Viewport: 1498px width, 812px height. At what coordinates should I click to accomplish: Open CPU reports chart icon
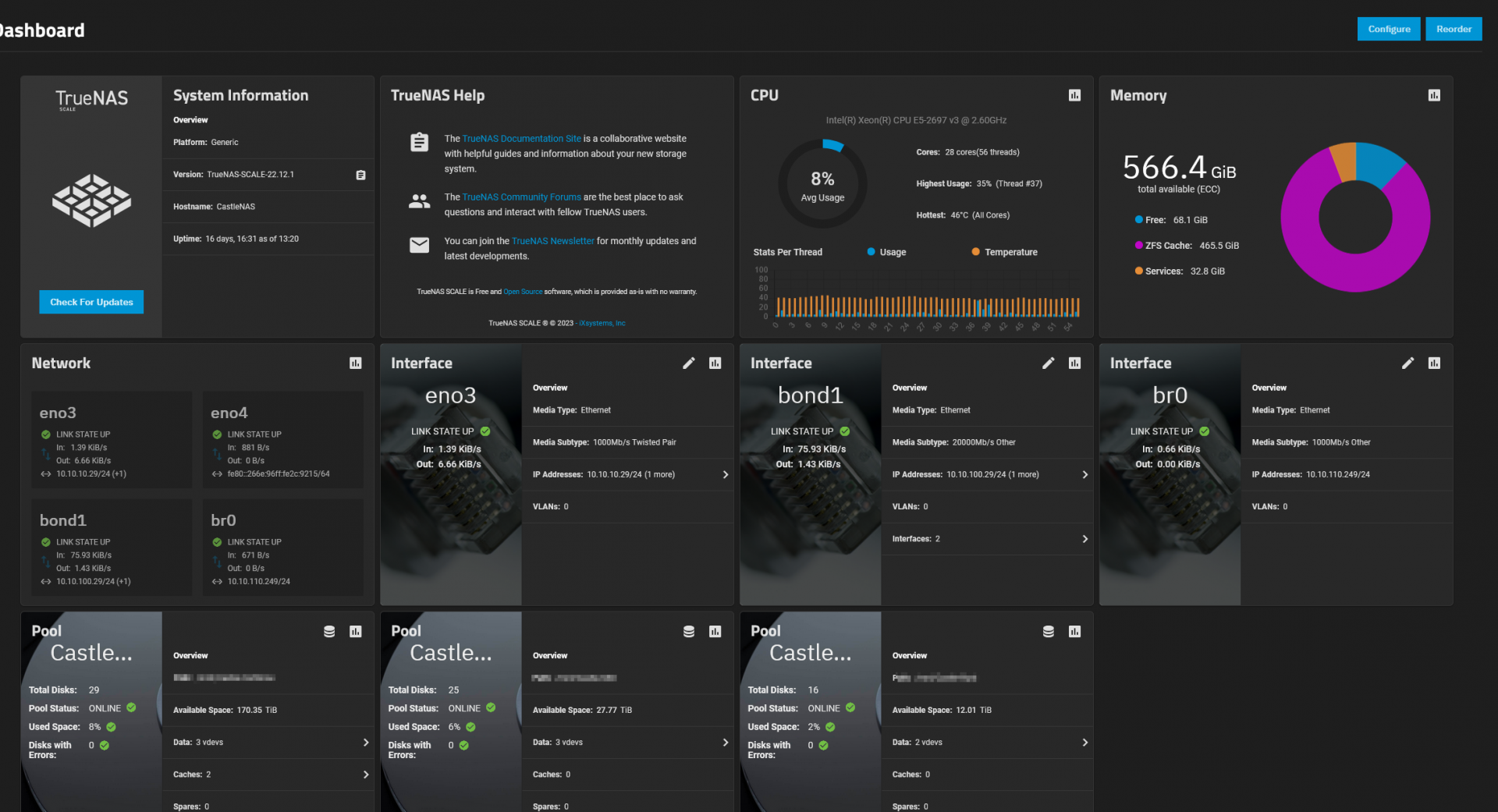[1074, 95]
